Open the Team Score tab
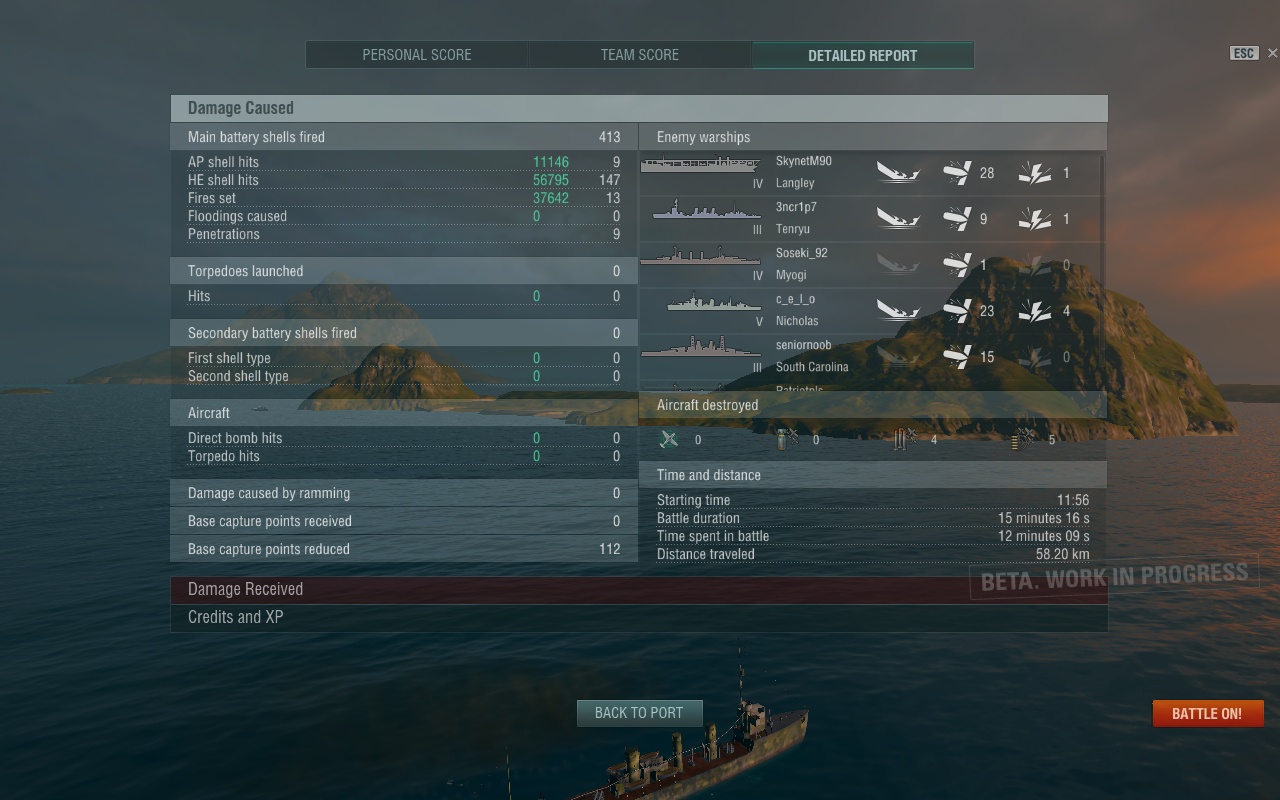 [640, 55]
